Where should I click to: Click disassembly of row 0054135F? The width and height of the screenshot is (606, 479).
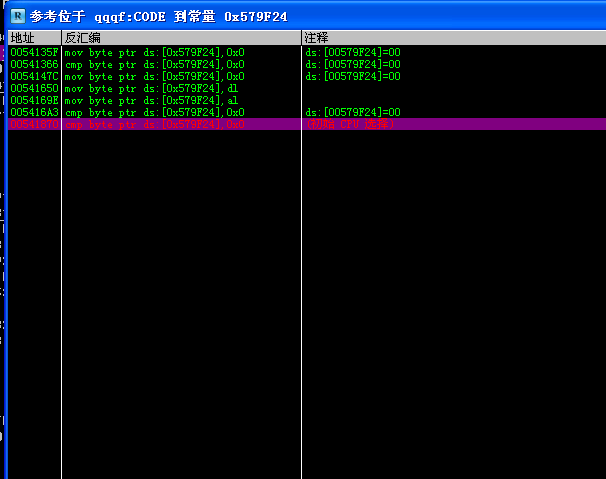tap(154, 52)
